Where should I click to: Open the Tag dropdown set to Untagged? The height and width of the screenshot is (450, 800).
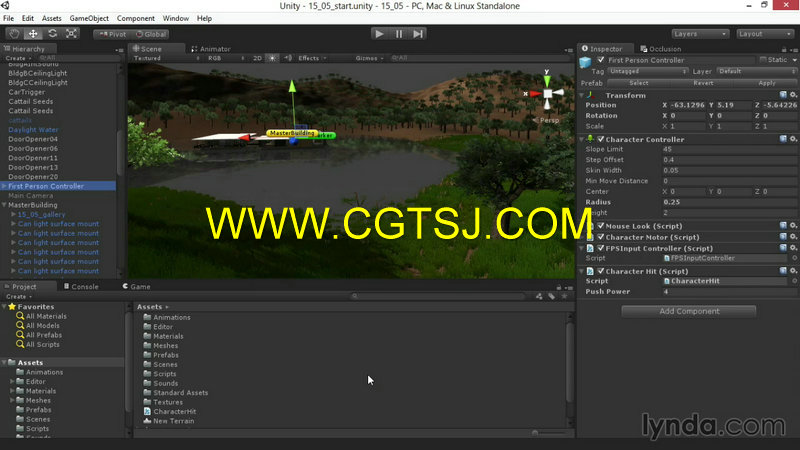coord(648,71)
